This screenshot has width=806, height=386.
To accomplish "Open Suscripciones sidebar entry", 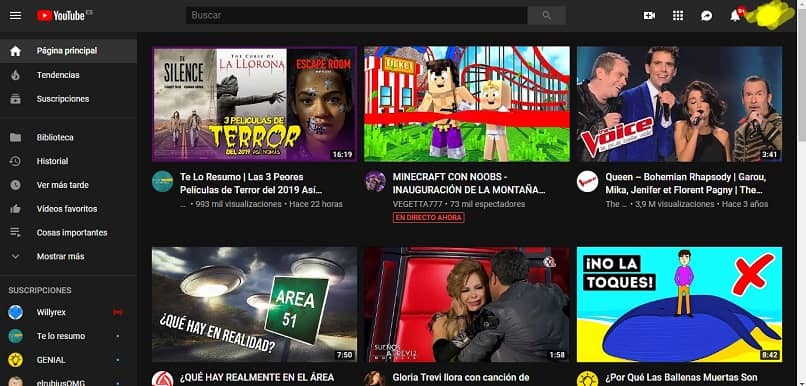I will 68,99.
